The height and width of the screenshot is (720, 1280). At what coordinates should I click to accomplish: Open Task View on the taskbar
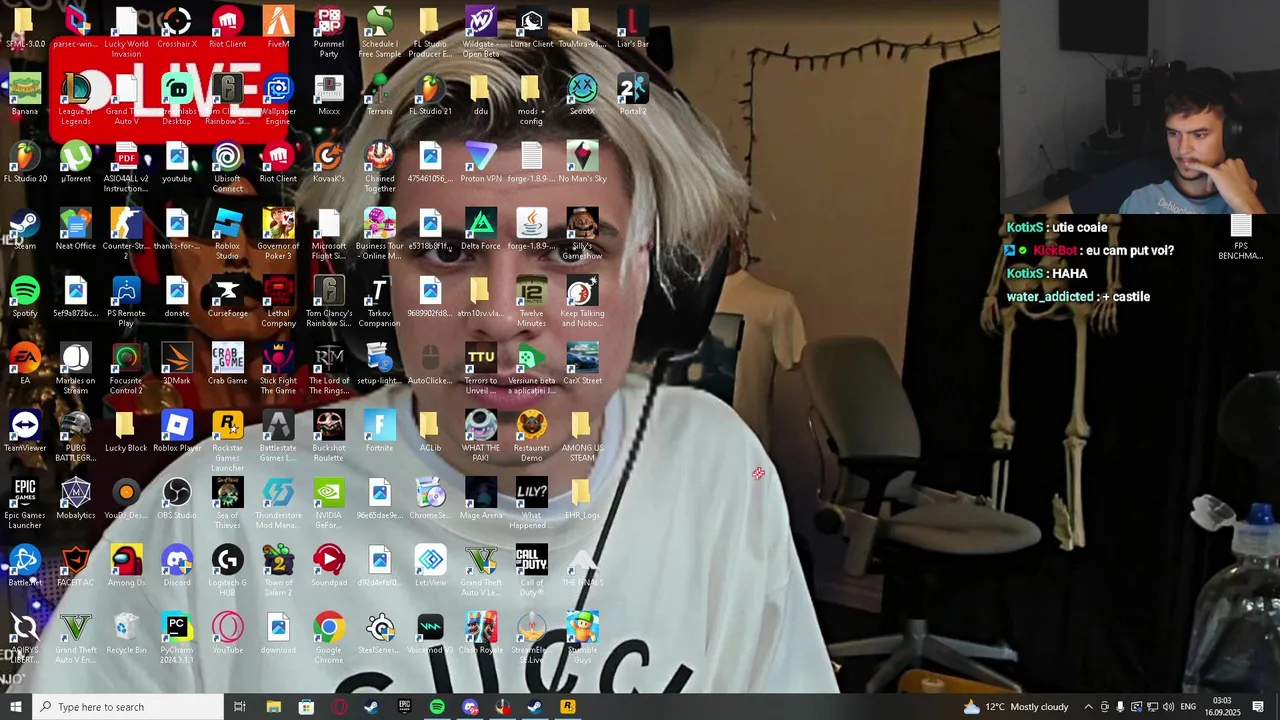pyautogui.click(x=240, y=707)
